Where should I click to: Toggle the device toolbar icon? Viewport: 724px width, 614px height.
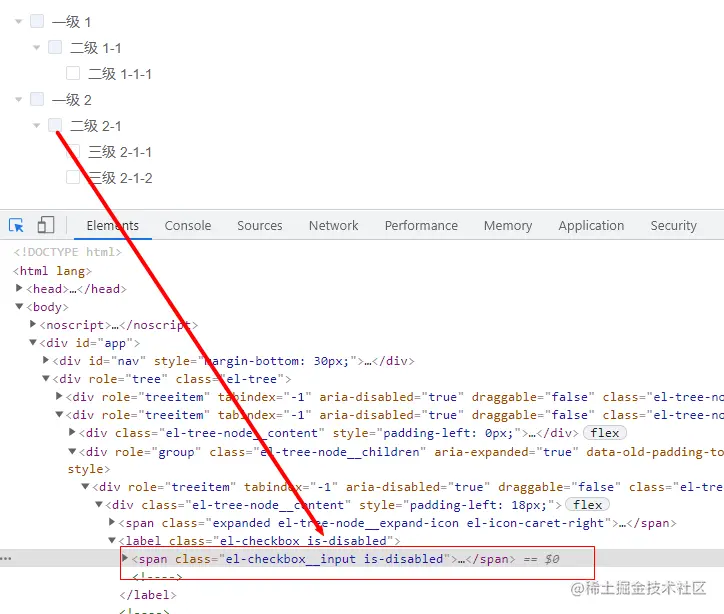click(x=46, y=225)
